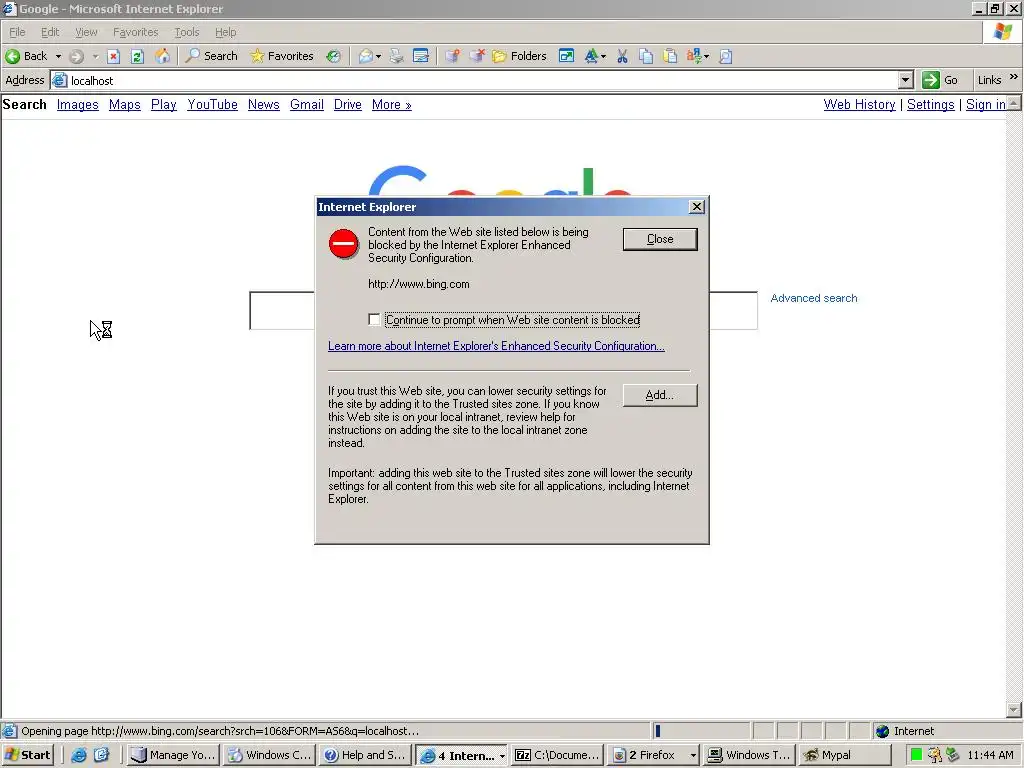The image size is (1024, 768).
Task: Click the Edit page toolbar icon
Action: (x=421, y=56)
